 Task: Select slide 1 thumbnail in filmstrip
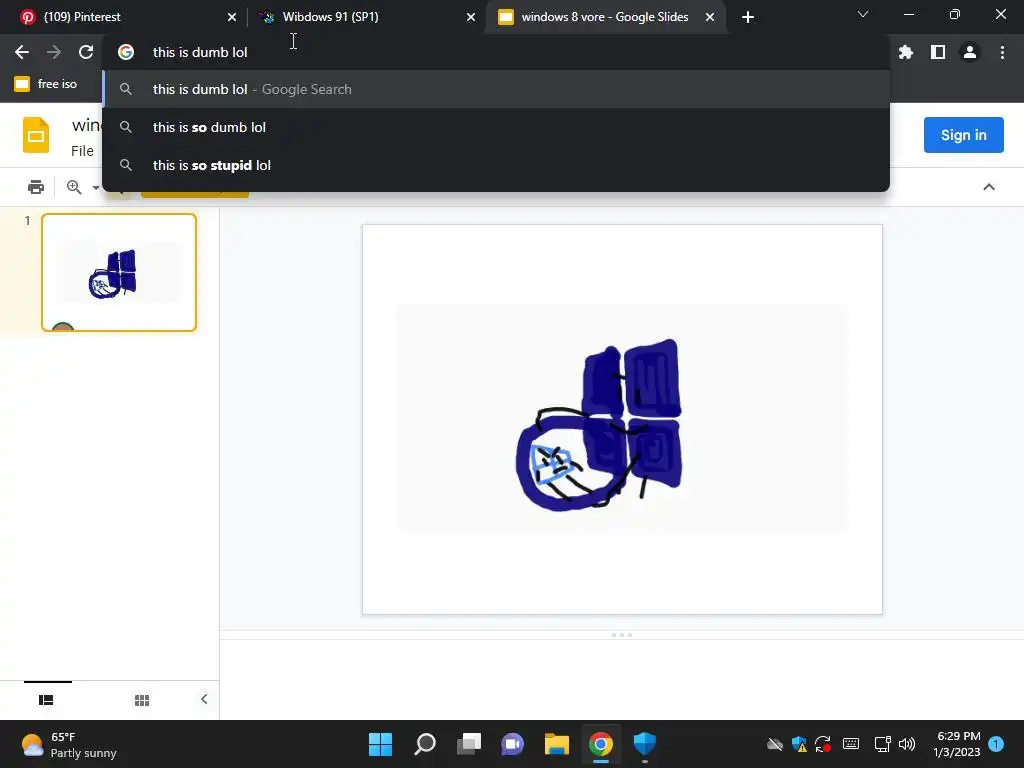pos(119,272)
